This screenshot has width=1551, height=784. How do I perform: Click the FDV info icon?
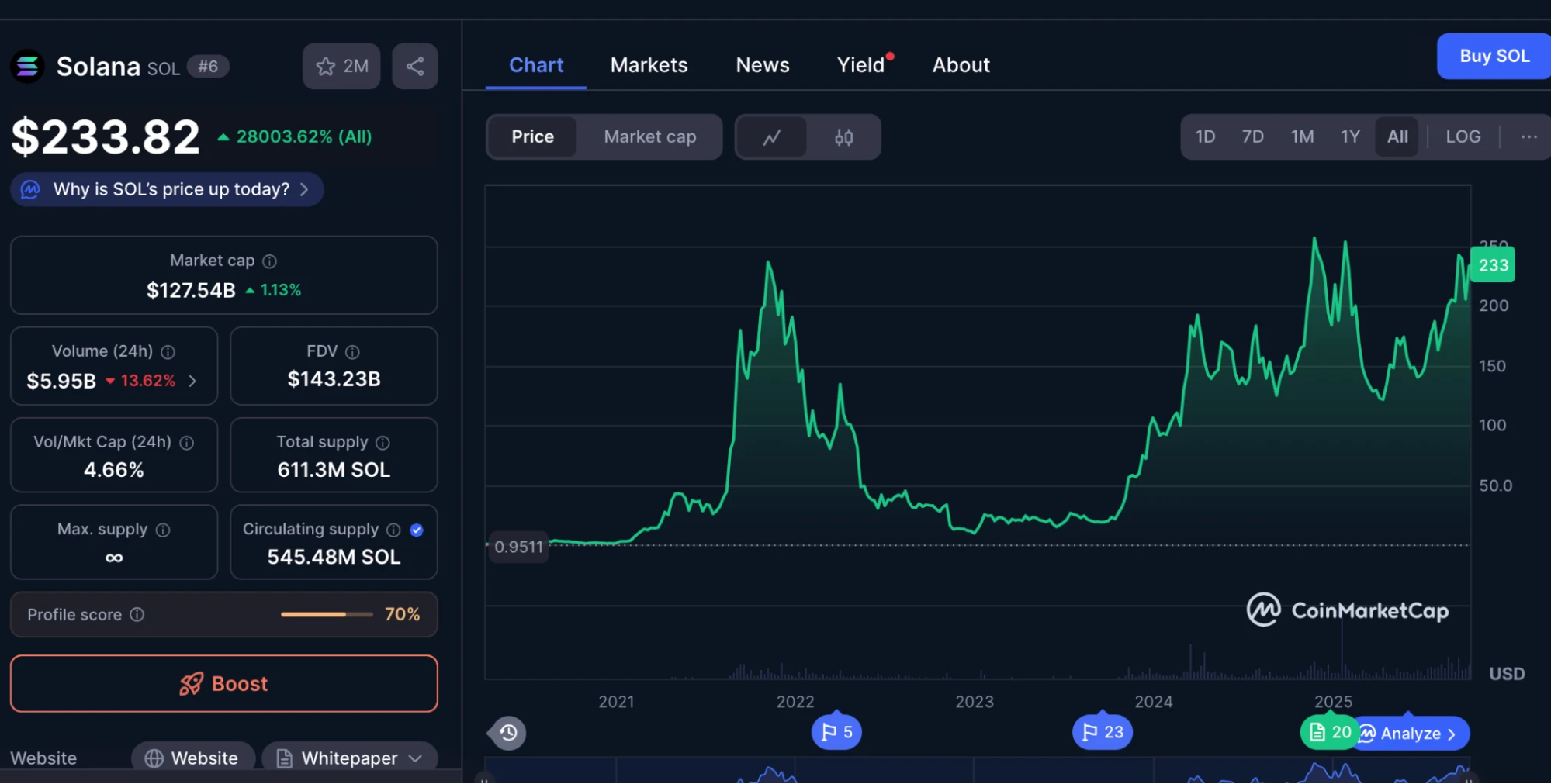pos(352,352)
